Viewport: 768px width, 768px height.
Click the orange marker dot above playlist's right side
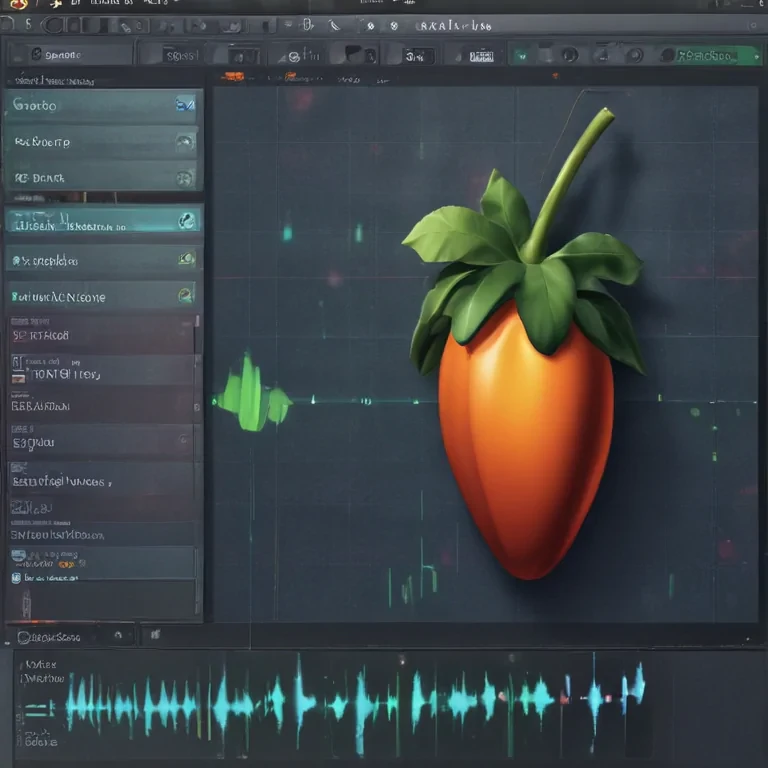(555, 75)
